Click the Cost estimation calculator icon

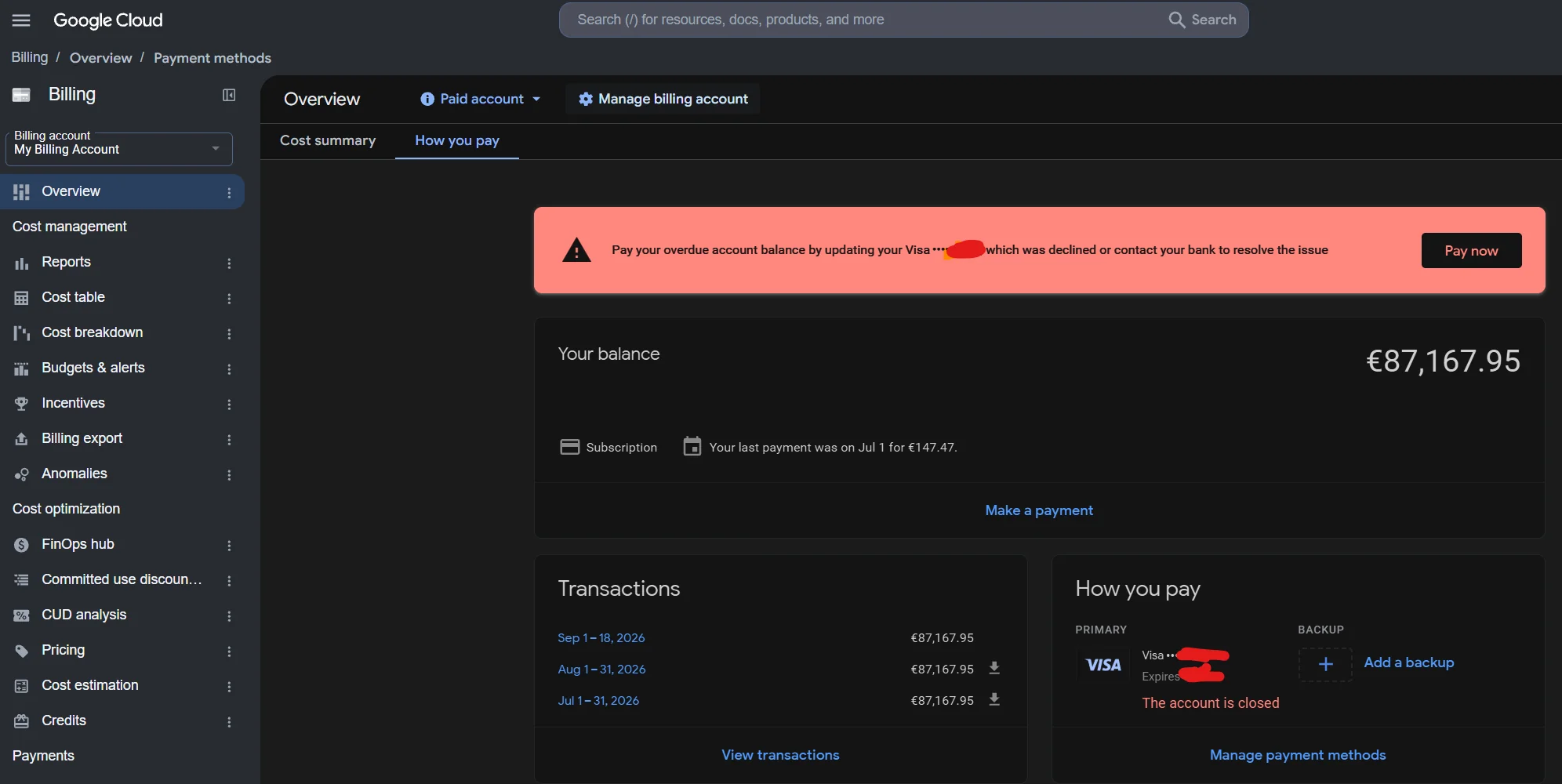[x=21, y=686]
